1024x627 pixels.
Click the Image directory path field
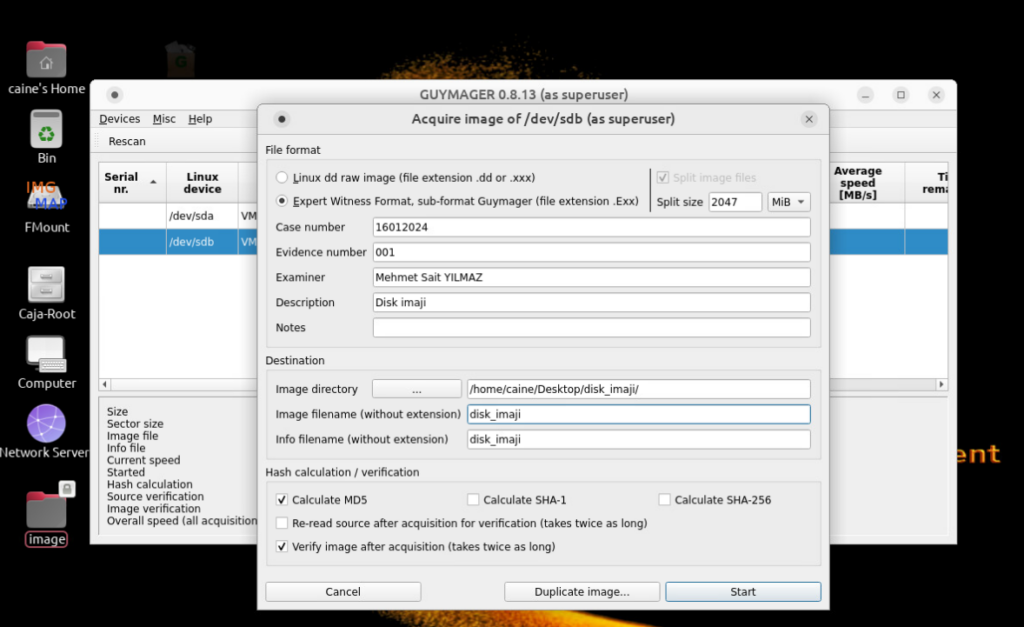click(x=639, y=389)
